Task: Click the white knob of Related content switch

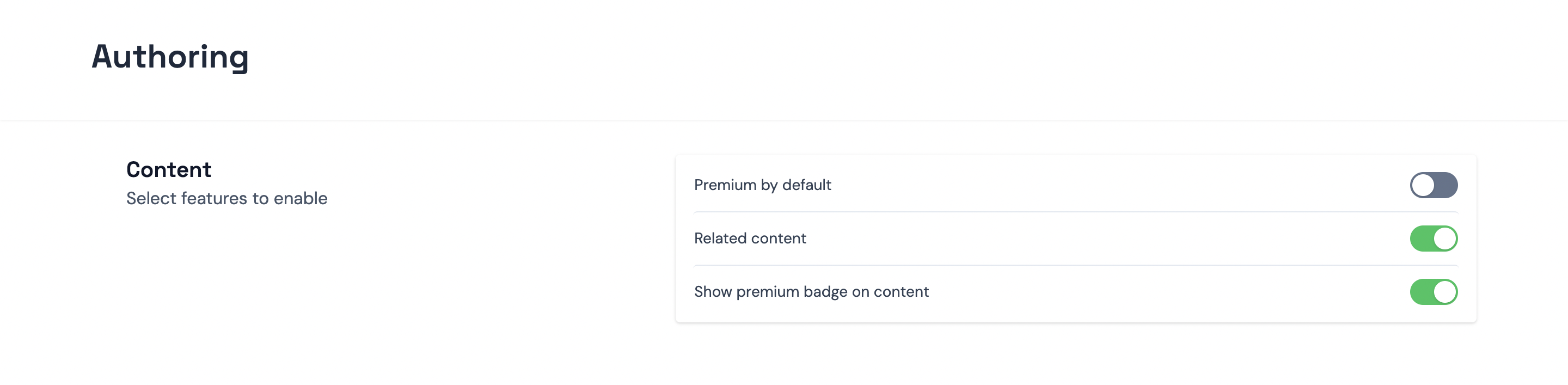Action: [x=1445, y=238]
